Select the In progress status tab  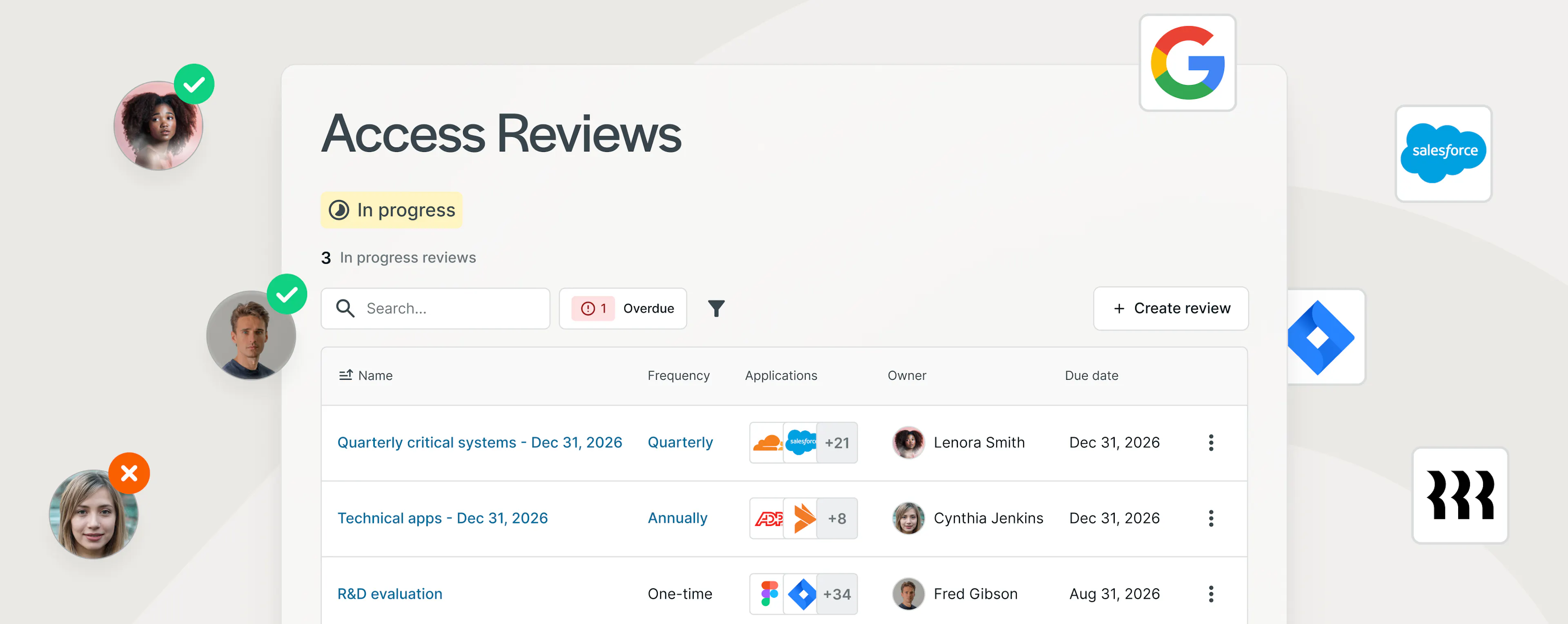392,210
